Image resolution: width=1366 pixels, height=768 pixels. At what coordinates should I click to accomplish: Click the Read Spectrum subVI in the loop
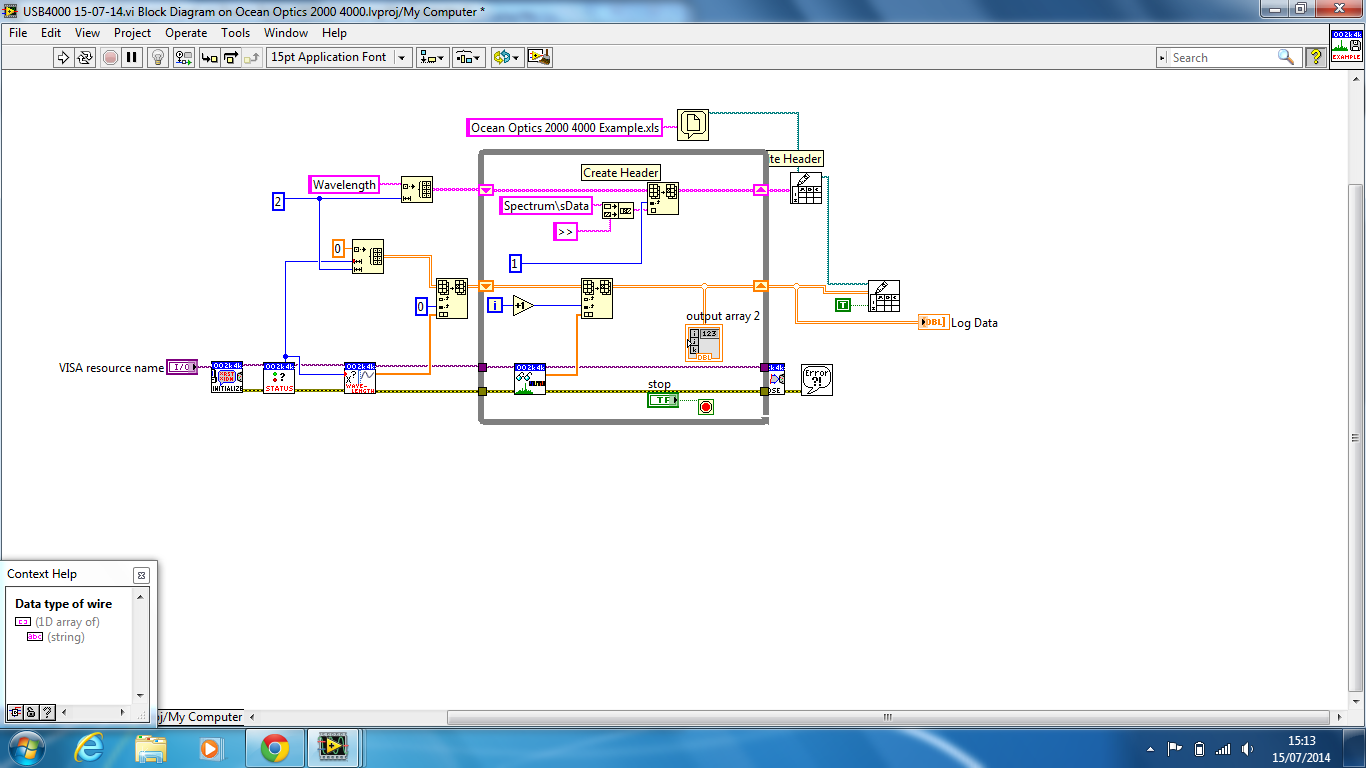point(530,378)
